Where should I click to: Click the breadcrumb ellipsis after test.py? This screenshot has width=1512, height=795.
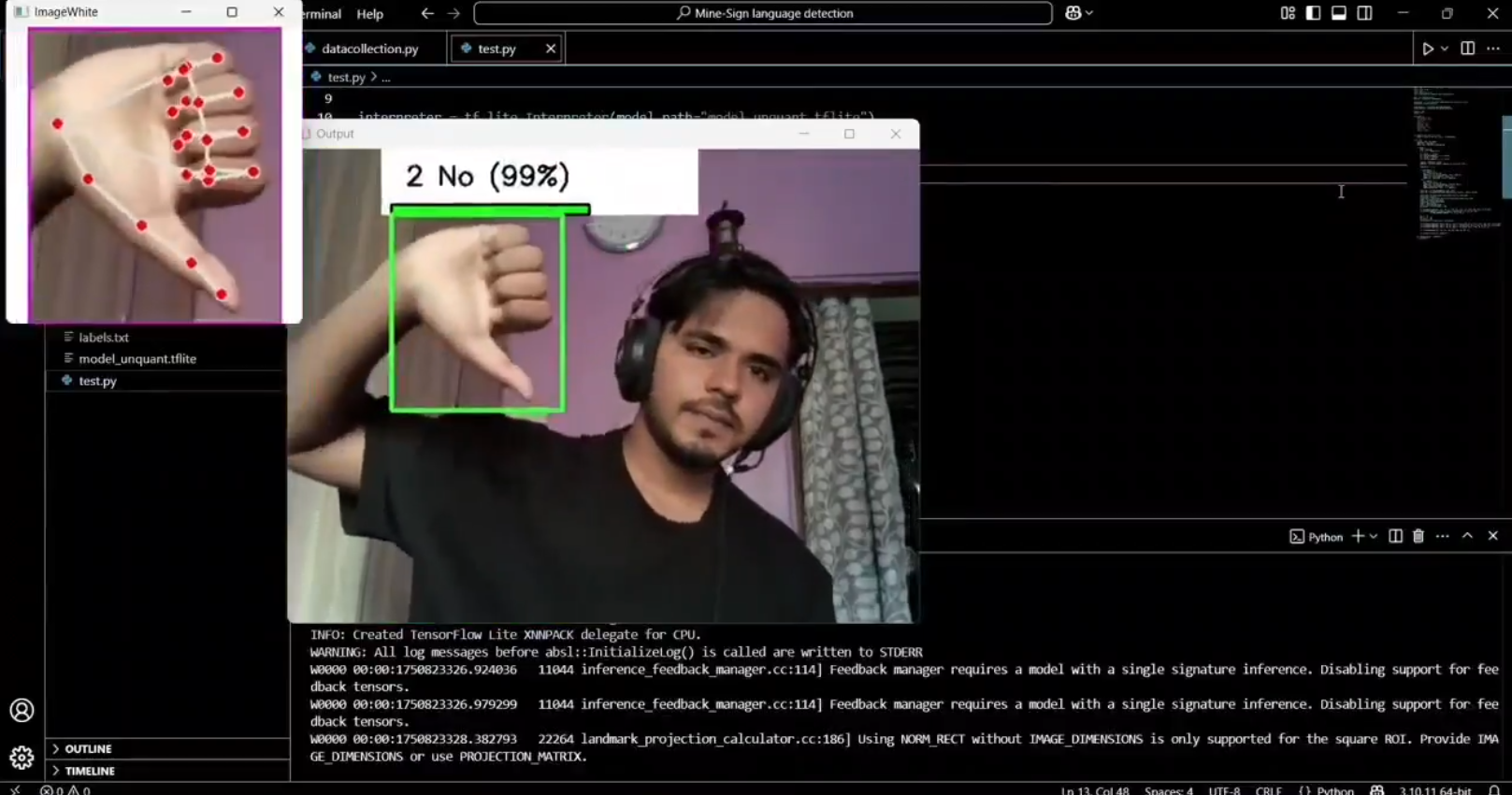click(385, 78)
